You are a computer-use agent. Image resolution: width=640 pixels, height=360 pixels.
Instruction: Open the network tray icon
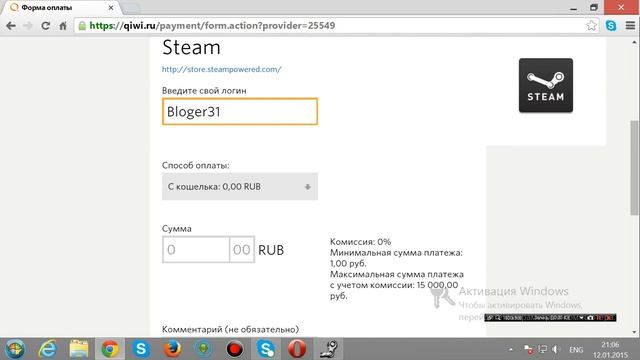point(542,350)
